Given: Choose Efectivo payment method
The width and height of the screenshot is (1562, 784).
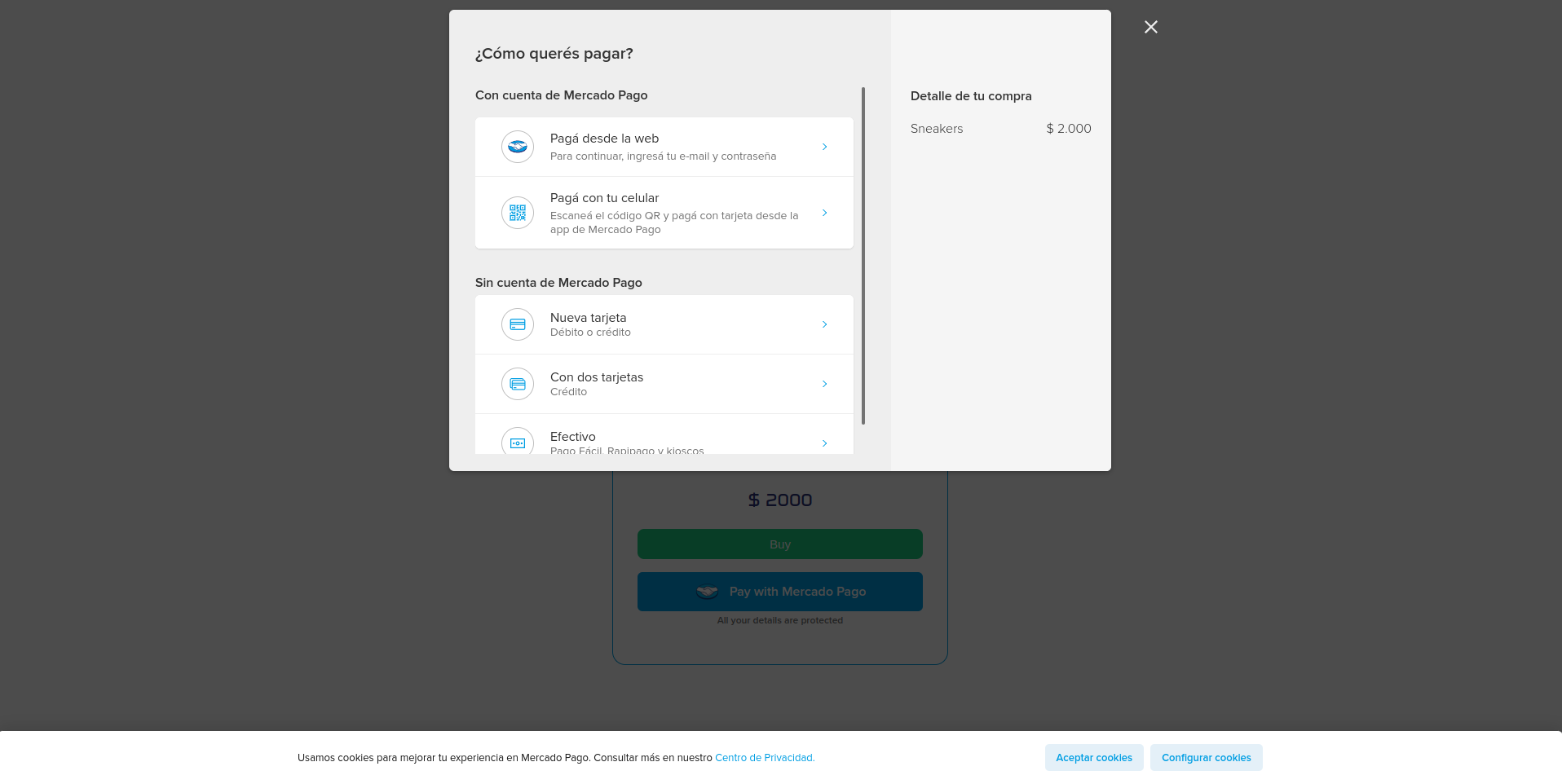Looking at the screenshot, I should click(664, 434).
